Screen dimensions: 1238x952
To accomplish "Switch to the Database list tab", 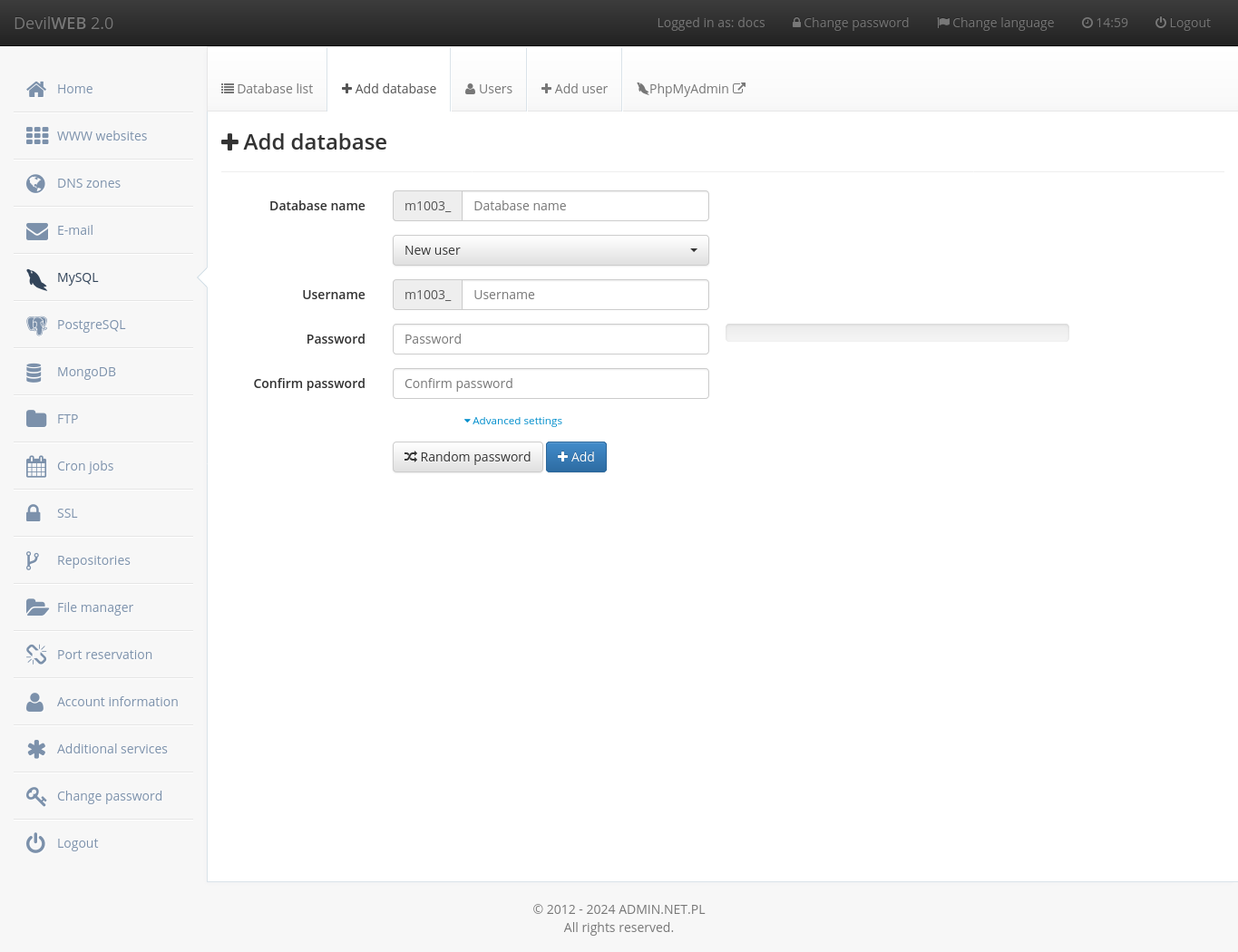I will (267, 88).
